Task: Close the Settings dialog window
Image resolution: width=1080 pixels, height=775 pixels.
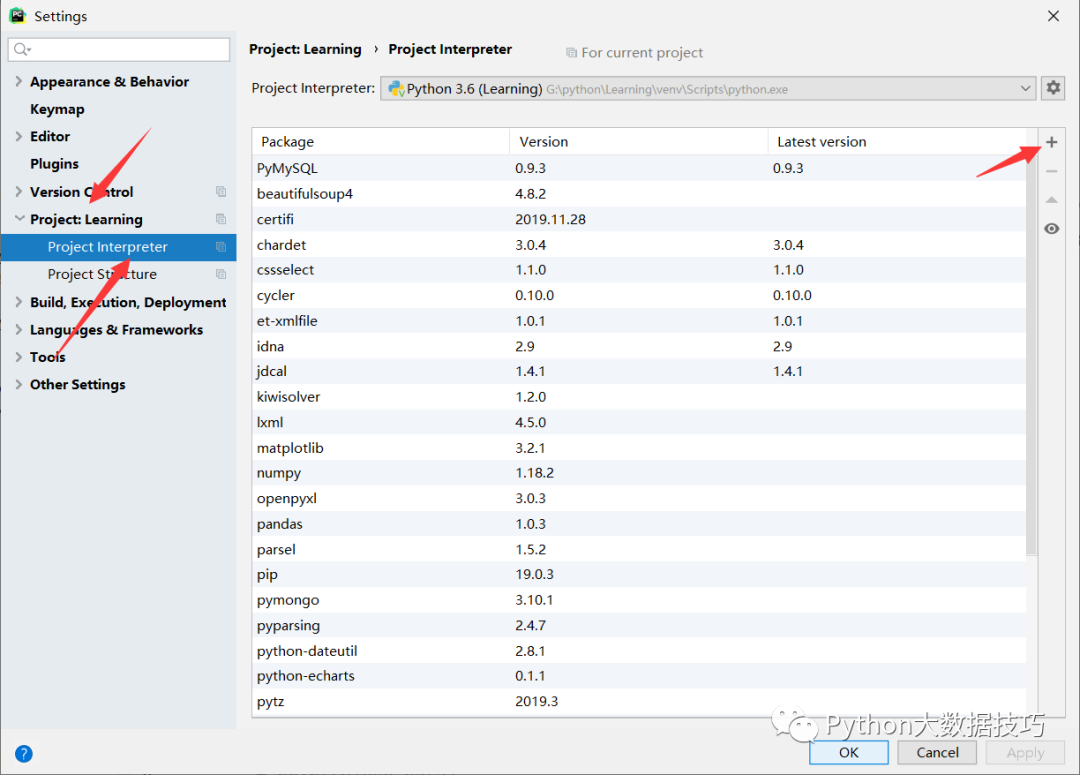Action: point(1053,16)
